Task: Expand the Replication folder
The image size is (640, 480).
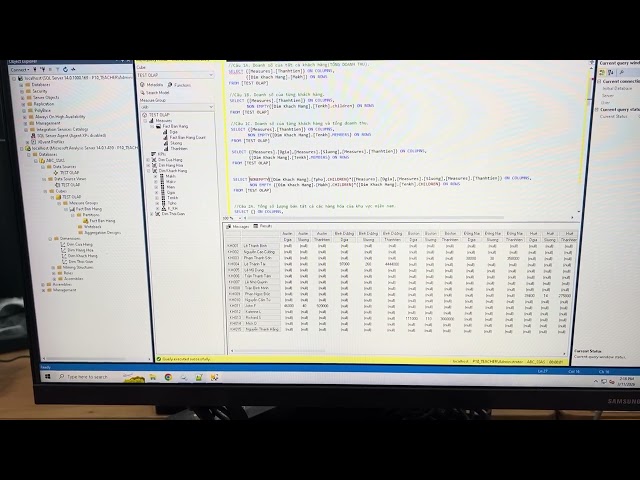Action: (23, 104)
